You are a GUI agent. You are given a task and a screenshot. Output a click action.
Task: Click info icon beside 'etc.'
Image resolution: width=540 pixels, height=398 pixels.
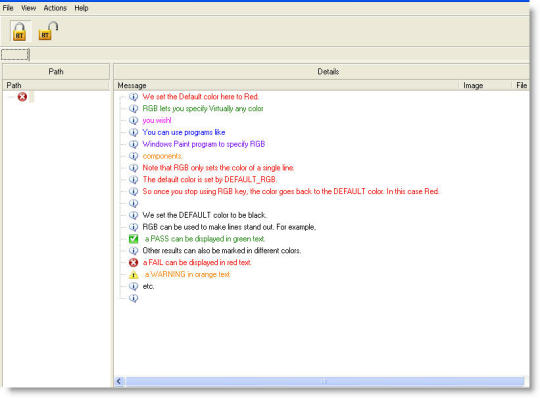click(133, 286)
